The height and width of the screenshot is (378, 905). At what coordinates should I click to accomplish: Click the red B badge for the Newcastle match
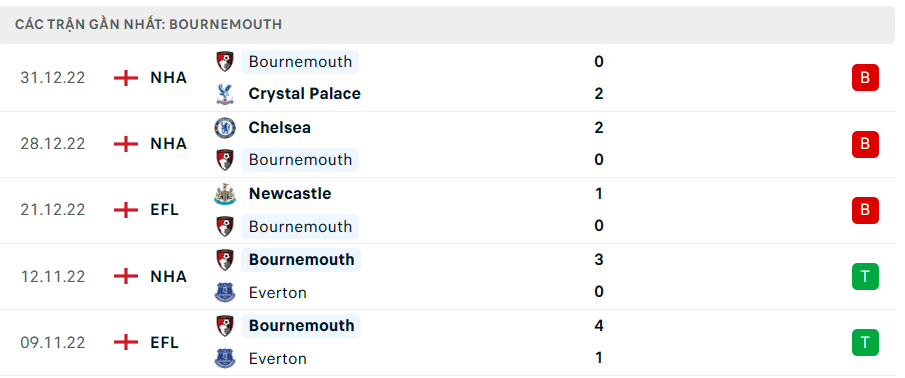click(x=865, y=211)
